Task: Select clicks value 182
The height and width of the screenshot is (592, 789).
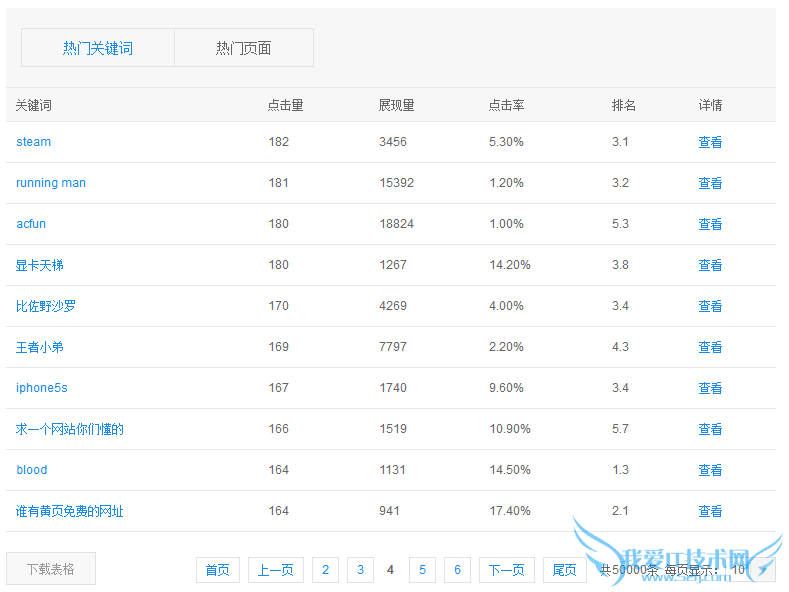Action: coord(279,142)
